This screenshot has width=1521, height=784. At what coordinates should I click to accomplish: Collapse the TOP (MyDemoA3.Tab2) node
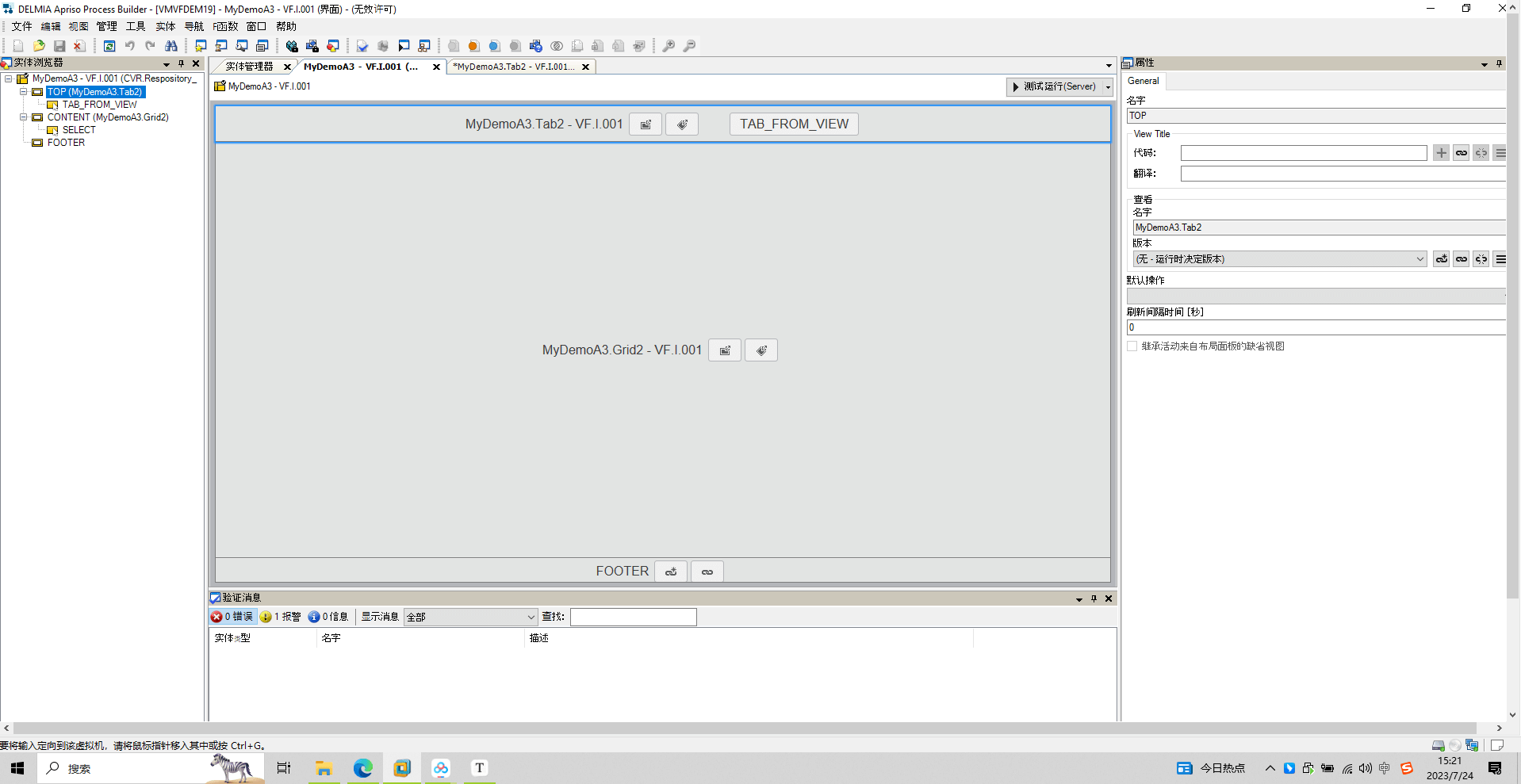(24, 92)
